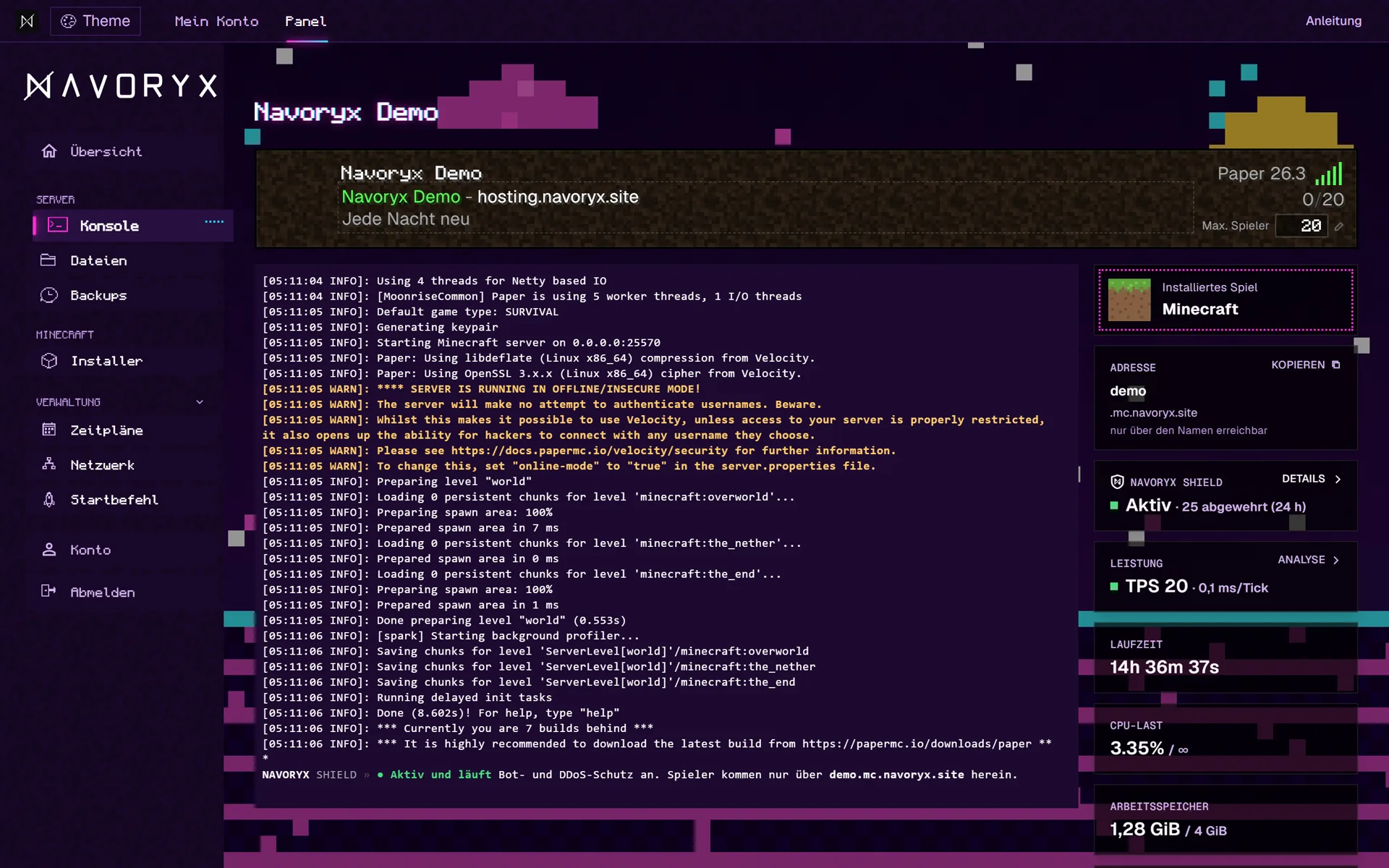
Task: Click the green signal strength bars icon
Action: point(1329,174)
